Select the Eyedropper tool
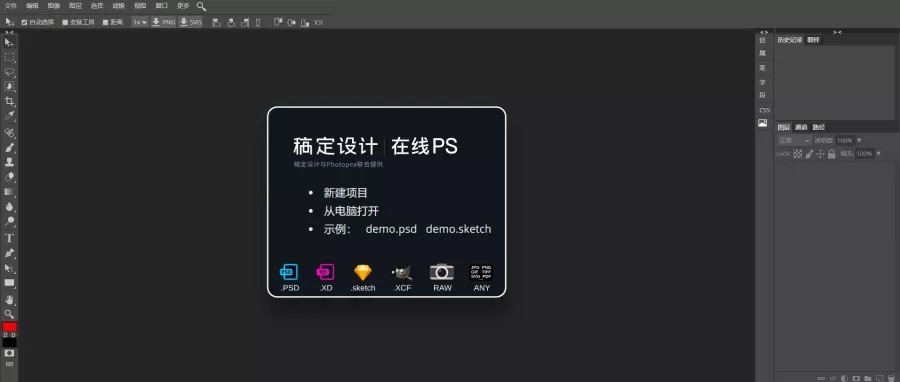This screenshot has height=382, width=900. 9,117
